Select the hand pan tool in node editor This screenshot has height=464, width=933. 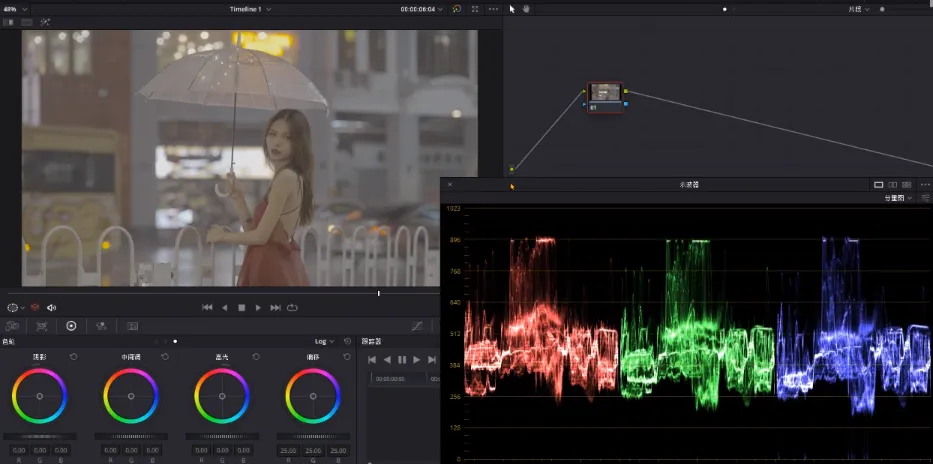pyautogui.click(x=527, y=8)
